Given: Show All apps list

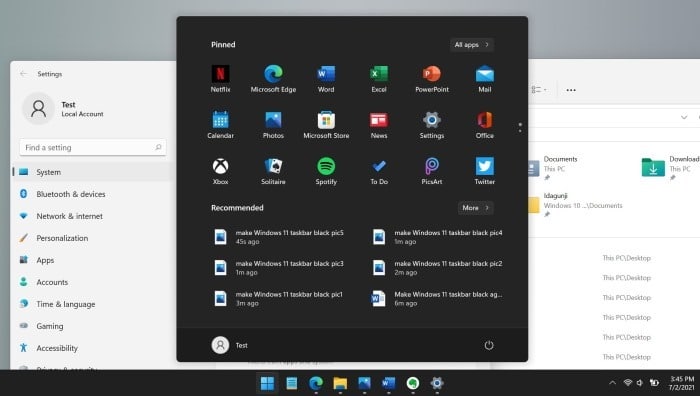Looking at the screenshot, I should click(472, 45).
